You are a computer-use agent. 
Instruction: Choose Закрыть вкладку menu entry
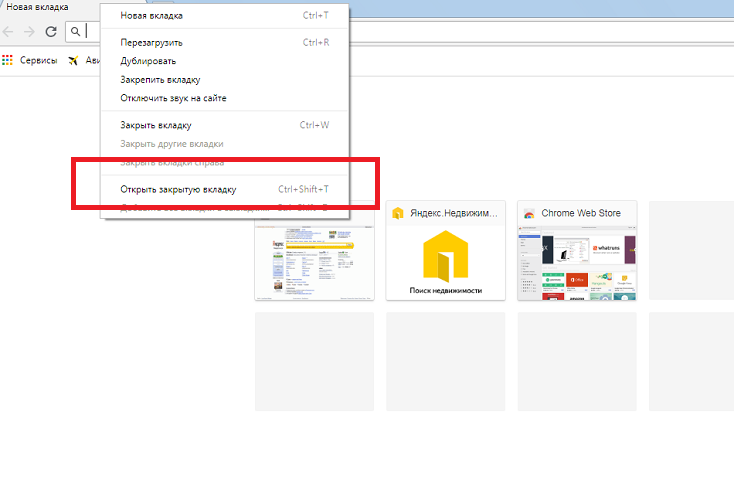pyautogui.click(x=225, y=125)
